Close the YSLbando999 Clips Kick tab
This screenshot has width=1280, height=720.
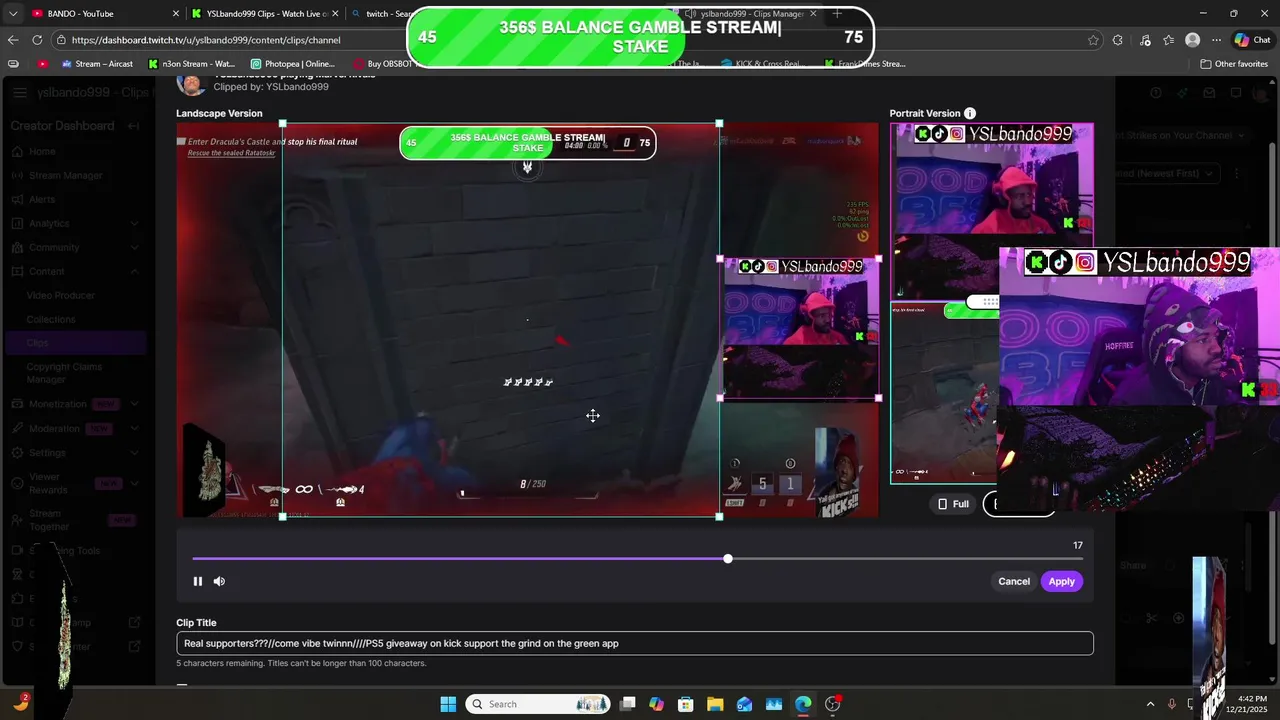pos(335,14)
